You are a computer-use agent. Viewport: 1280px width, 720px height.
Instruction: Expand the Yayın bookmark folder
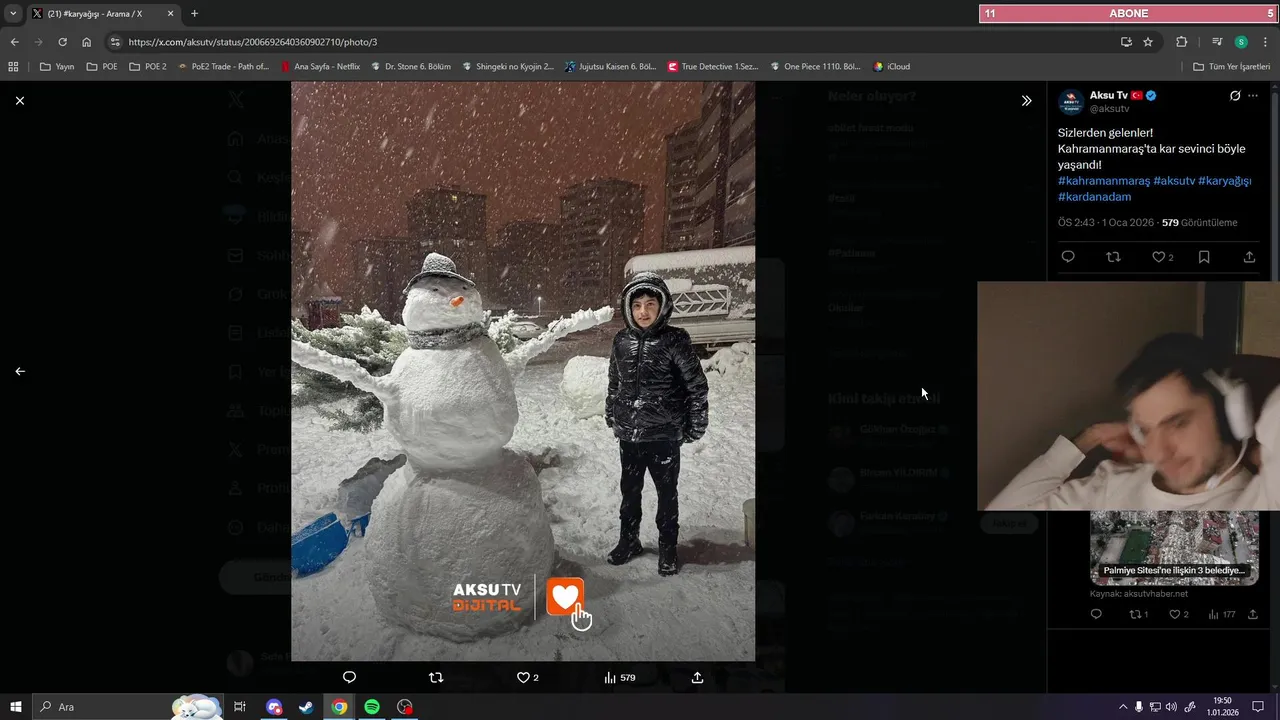coord(57,67)
